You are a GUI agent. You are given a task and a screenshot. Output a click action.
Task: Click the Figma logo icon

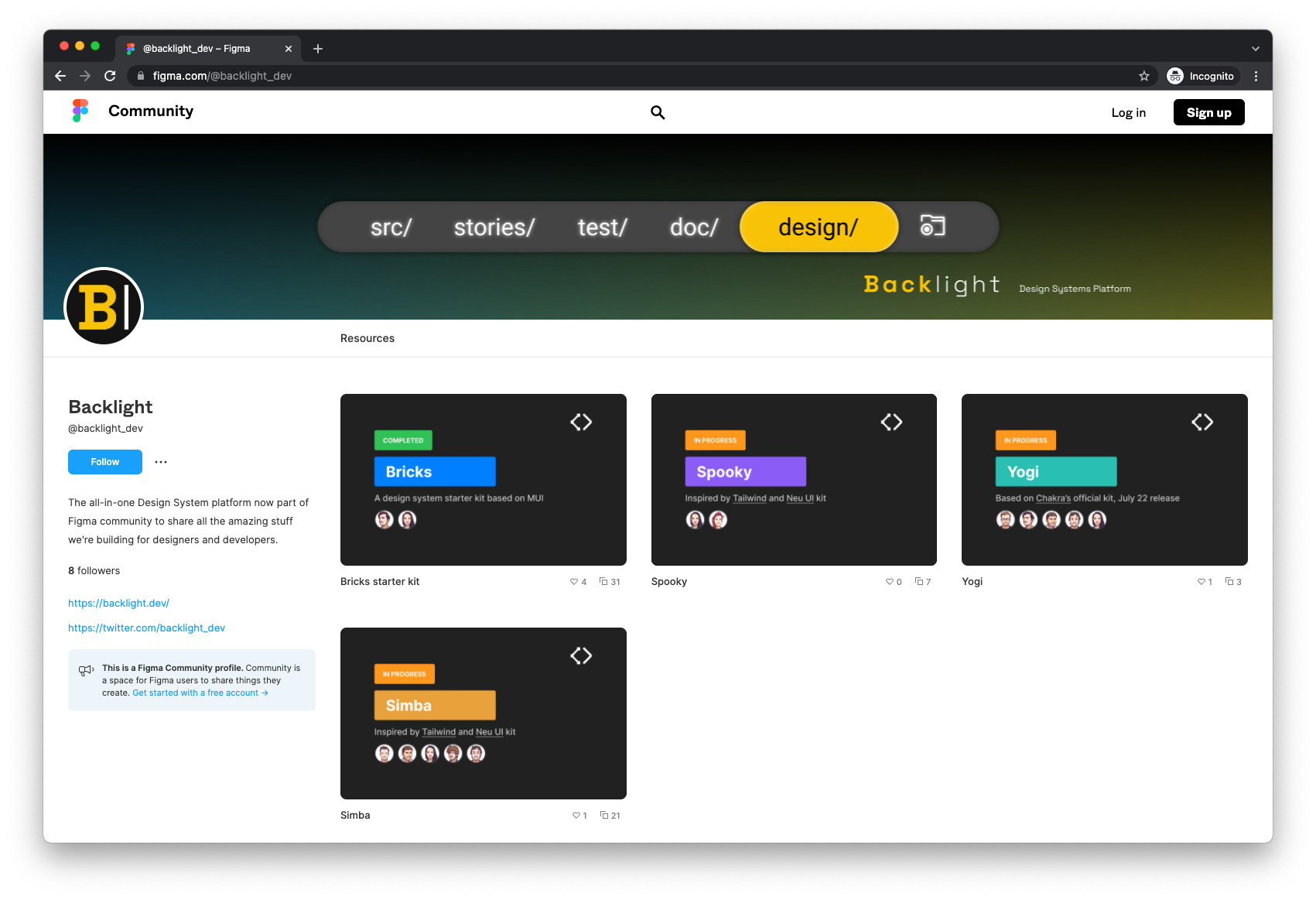[80, 111]
